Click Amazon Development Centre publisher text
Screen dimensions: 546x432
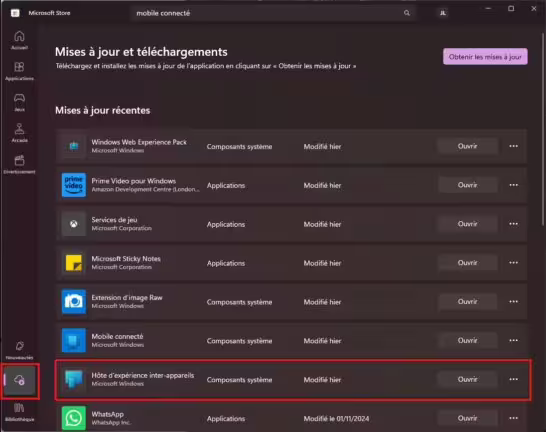[145, 189]
